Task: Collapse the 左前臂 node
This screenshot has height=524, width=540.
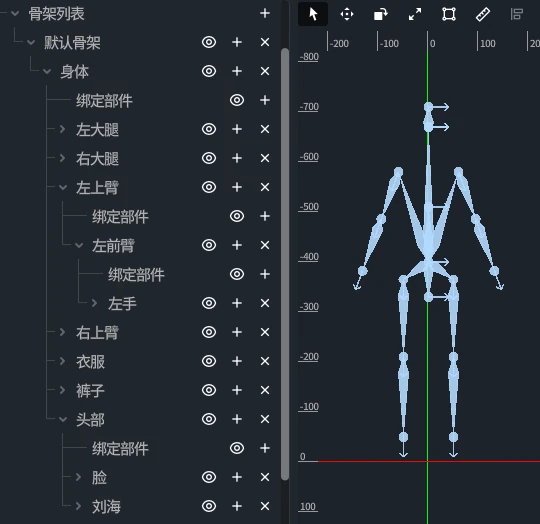Action: (79, 245)
